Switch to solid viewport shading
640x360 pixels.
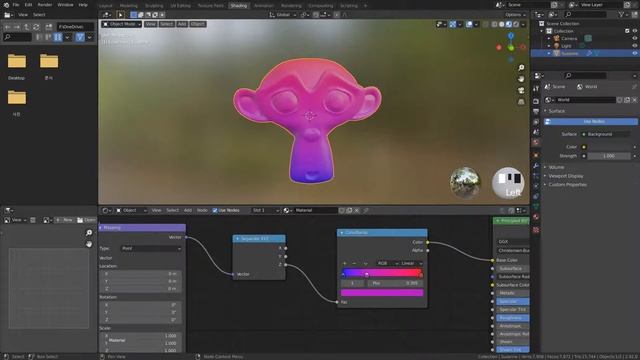[x=502, y=24]
